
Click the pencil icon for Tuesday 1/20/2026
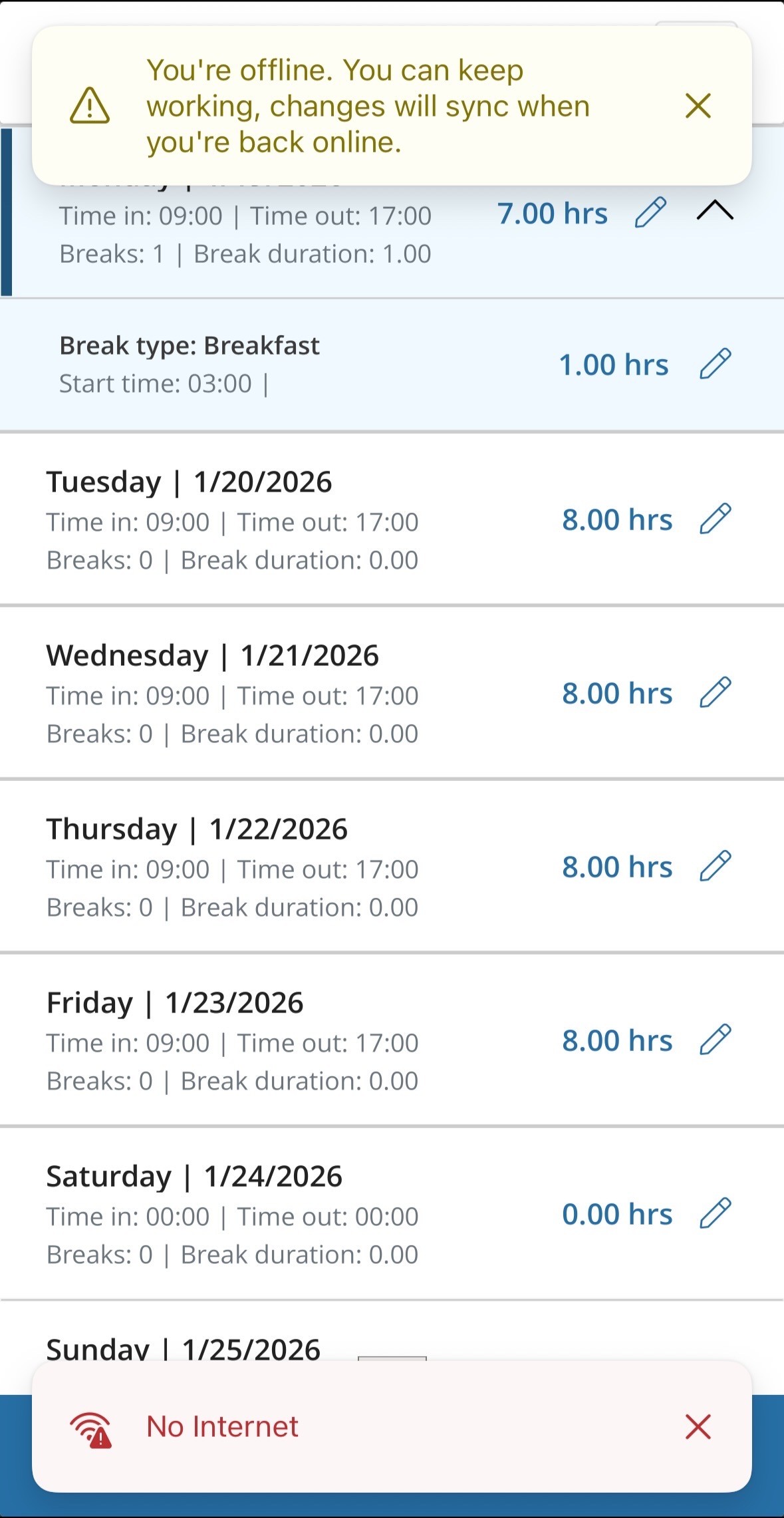[x=716, y=519]
